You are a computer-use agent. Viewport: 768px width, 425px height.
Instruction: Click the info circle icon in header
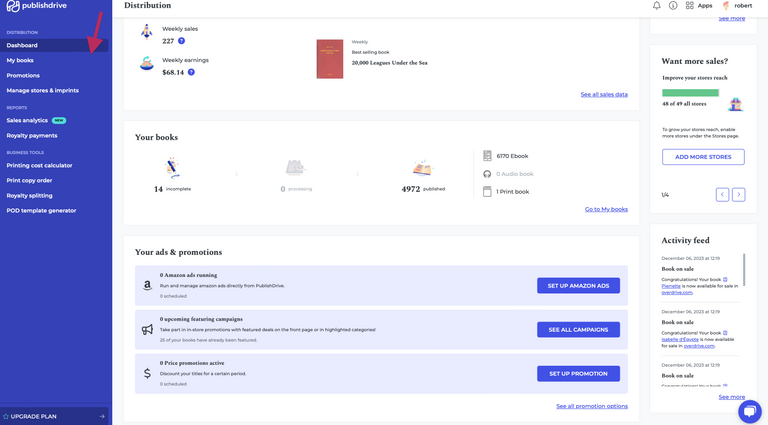673,5
